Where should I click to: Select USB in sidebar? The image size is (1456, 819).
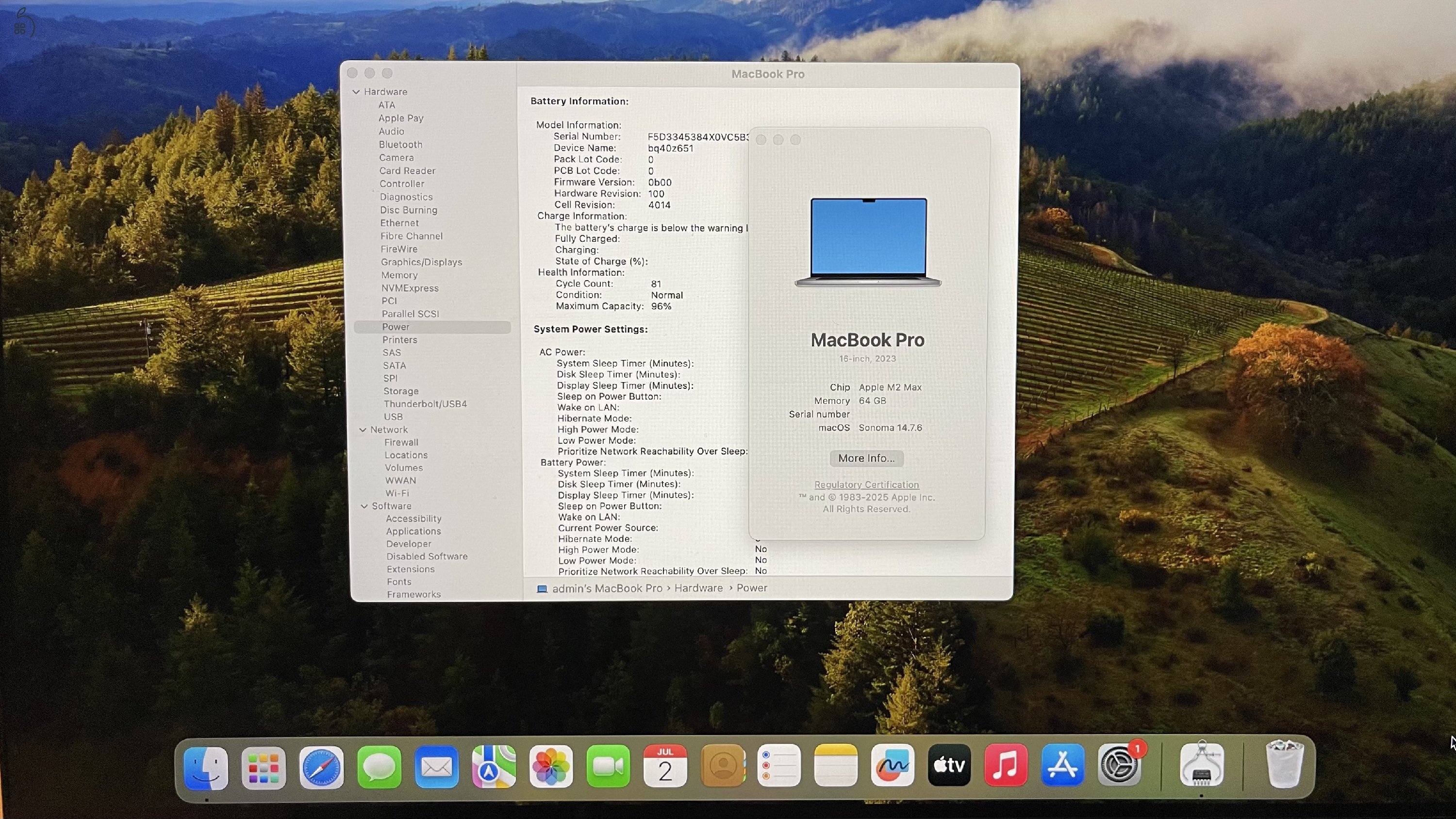tap(393, 417)
